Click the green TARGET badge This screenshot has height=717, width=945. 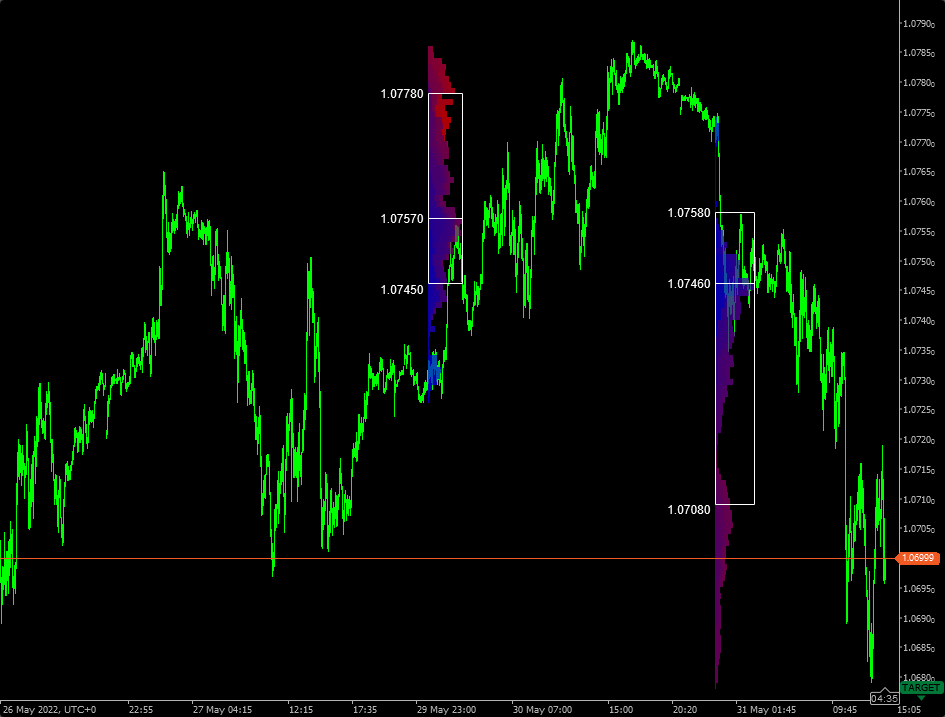pos(921,688)
